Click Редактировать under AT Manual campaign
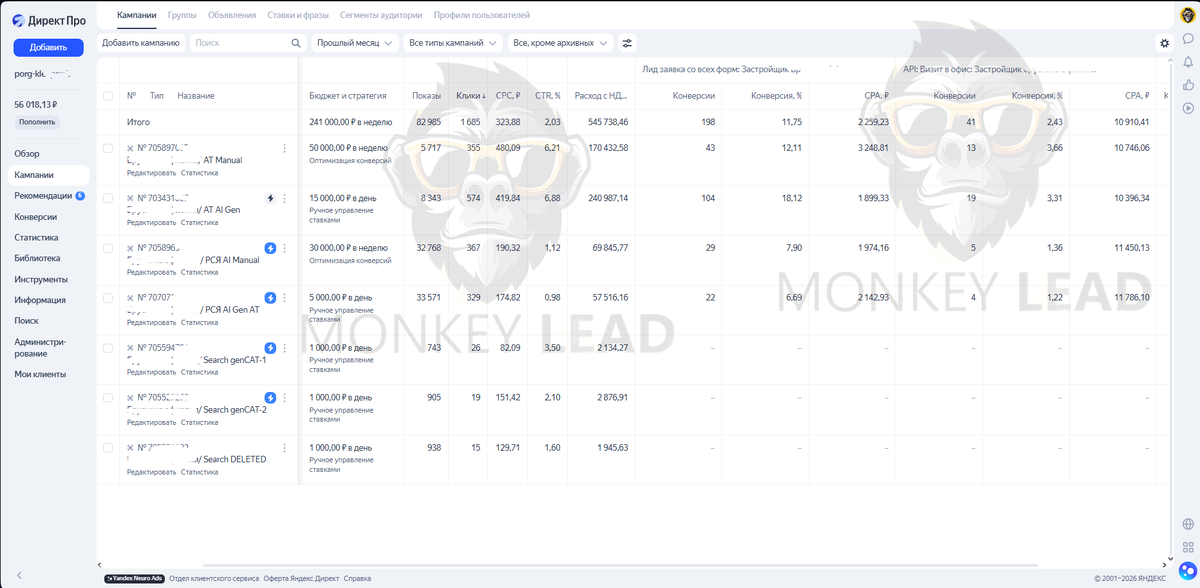This screenshot has height=588, width=1200. click(151, 172)
